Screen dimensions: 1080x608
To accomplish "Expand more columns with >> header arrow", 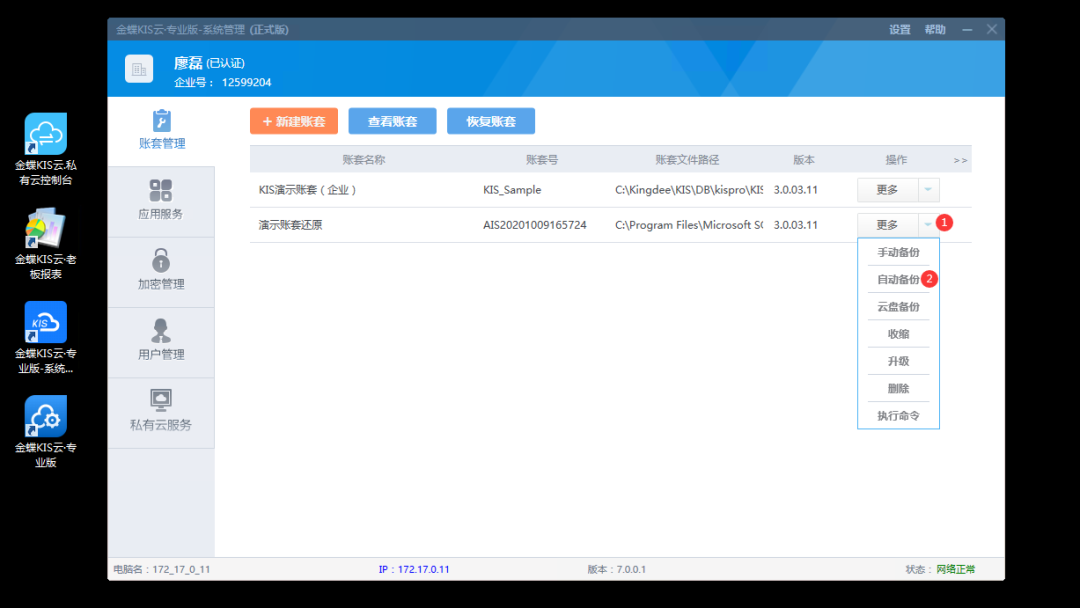I will pyautogui.click(x=960, y=160).
